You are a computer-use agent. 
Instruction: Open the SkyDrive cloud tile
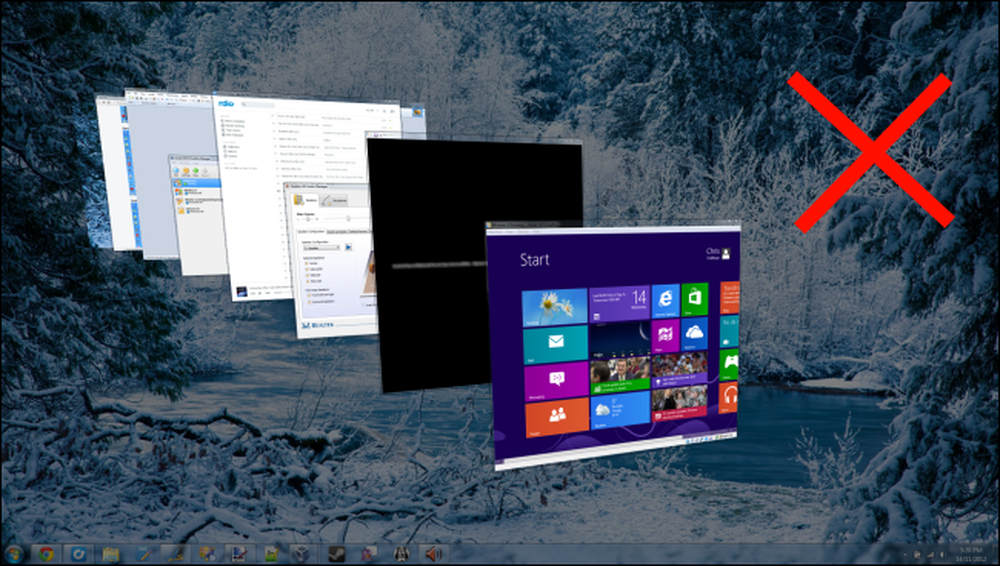tap(695, 334)
